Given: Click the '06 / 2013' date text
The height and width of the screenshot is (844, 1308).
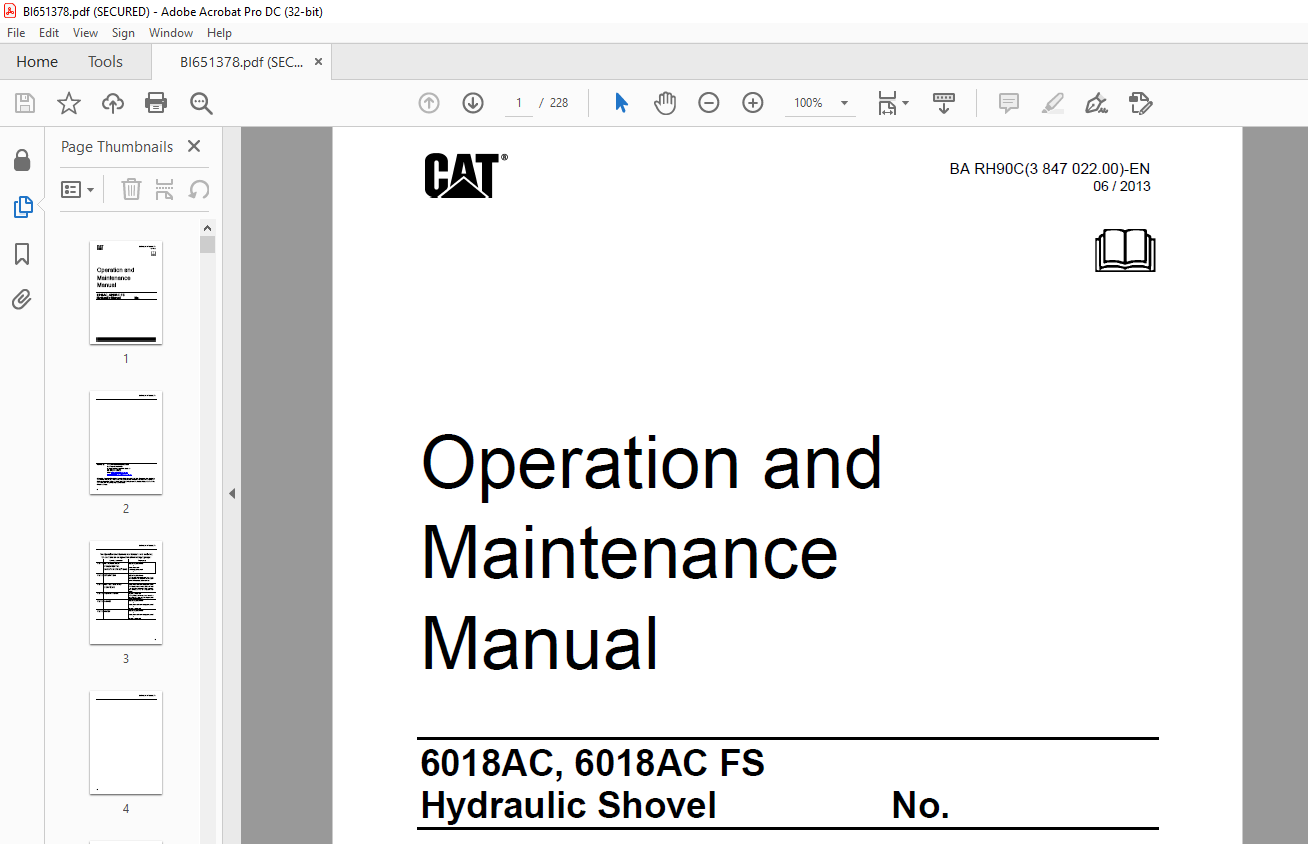Looking at the screenshot, I should [x=1122, y=186].
